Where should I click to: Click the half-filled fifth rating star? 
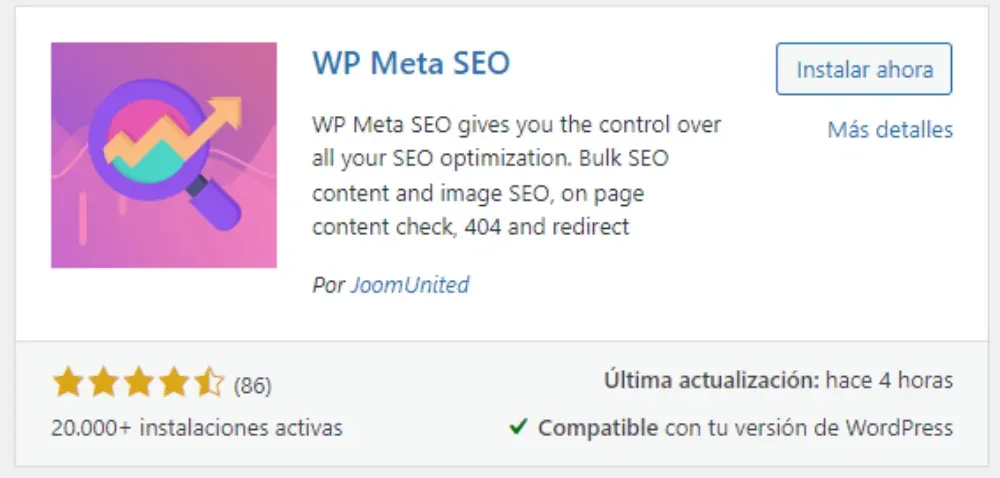(210, 382)
